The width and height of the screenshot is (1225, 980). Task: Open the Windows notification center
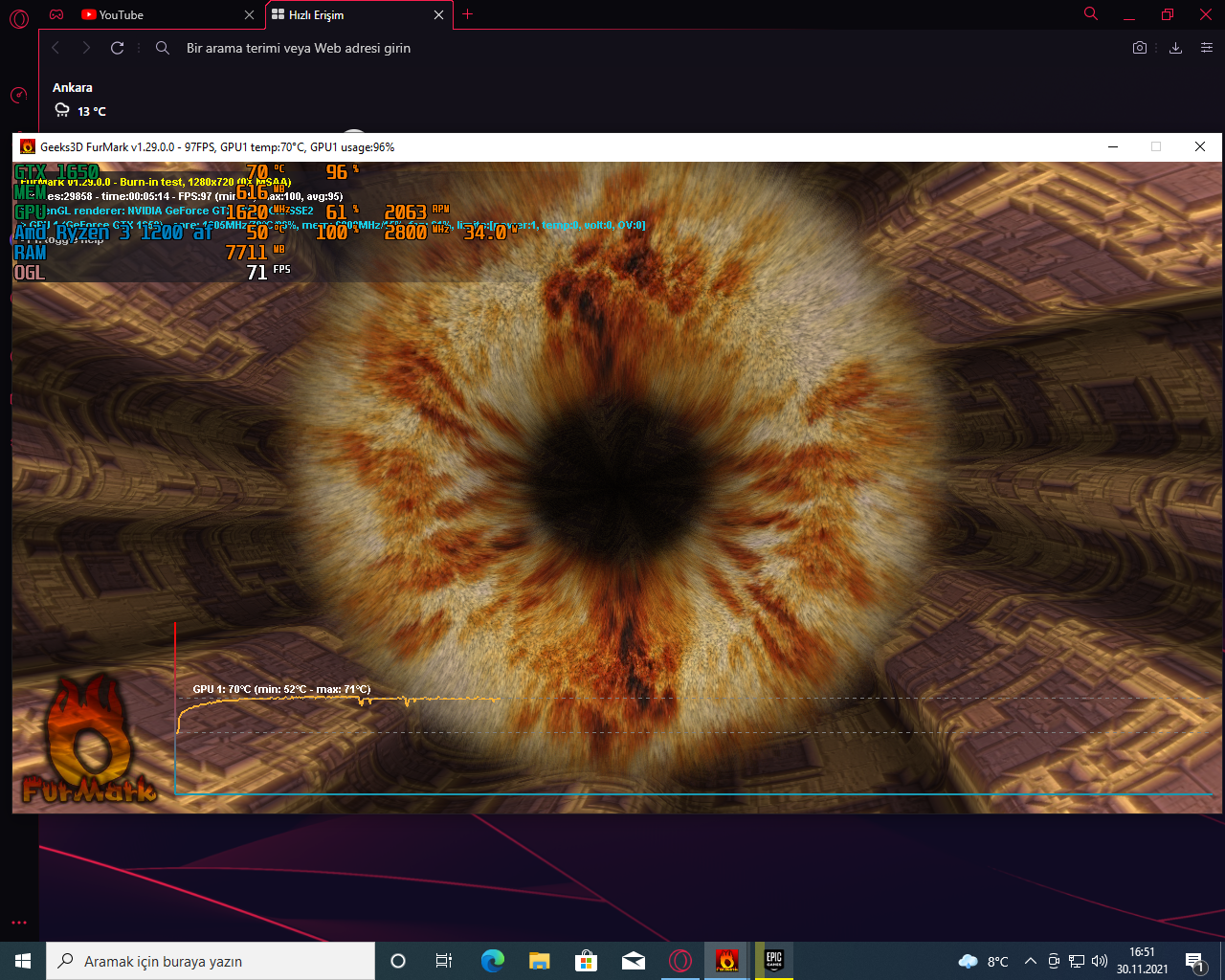1195,961
